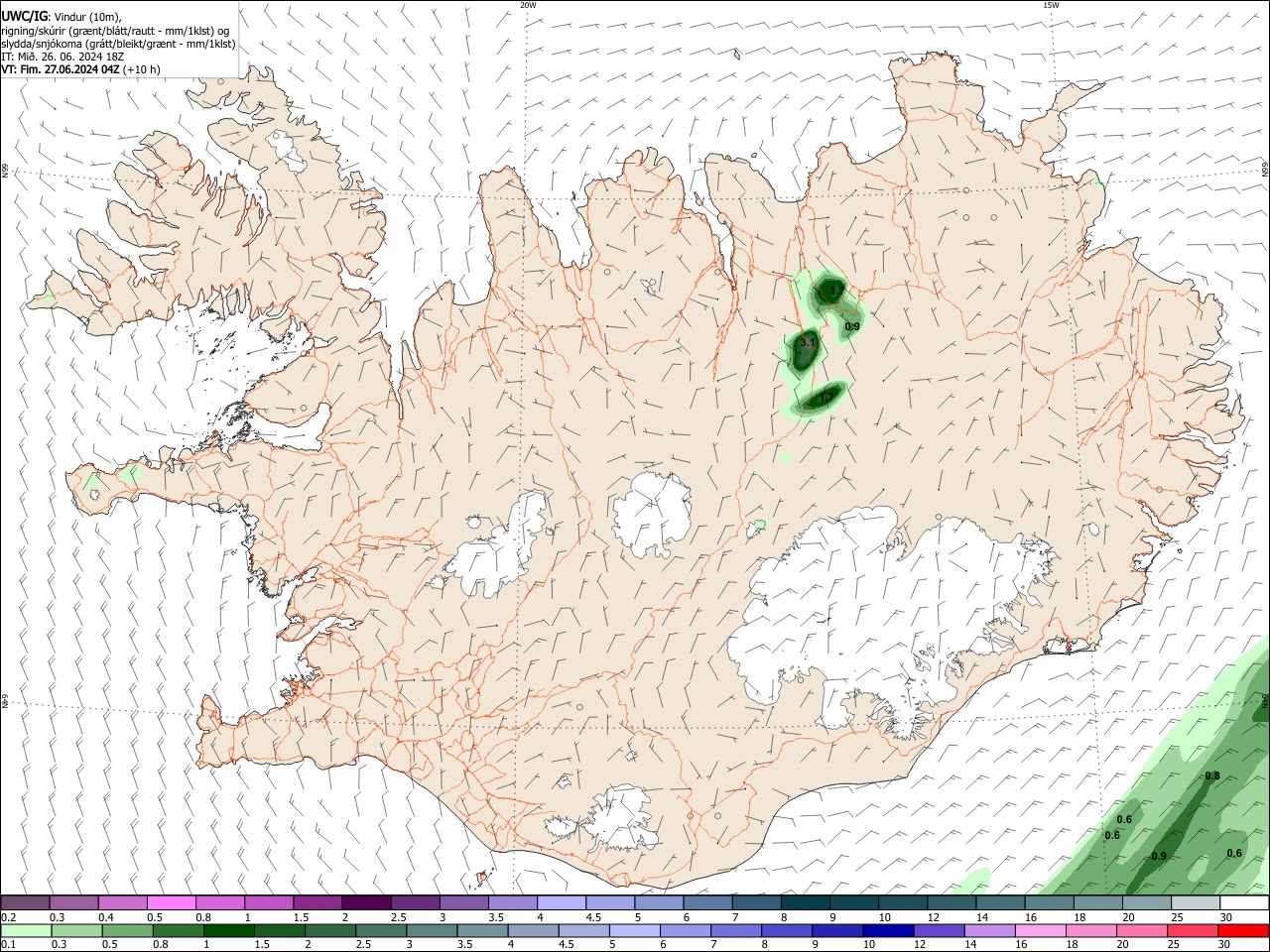Click the slydda/snjókoma legend description line

point(118,44)
